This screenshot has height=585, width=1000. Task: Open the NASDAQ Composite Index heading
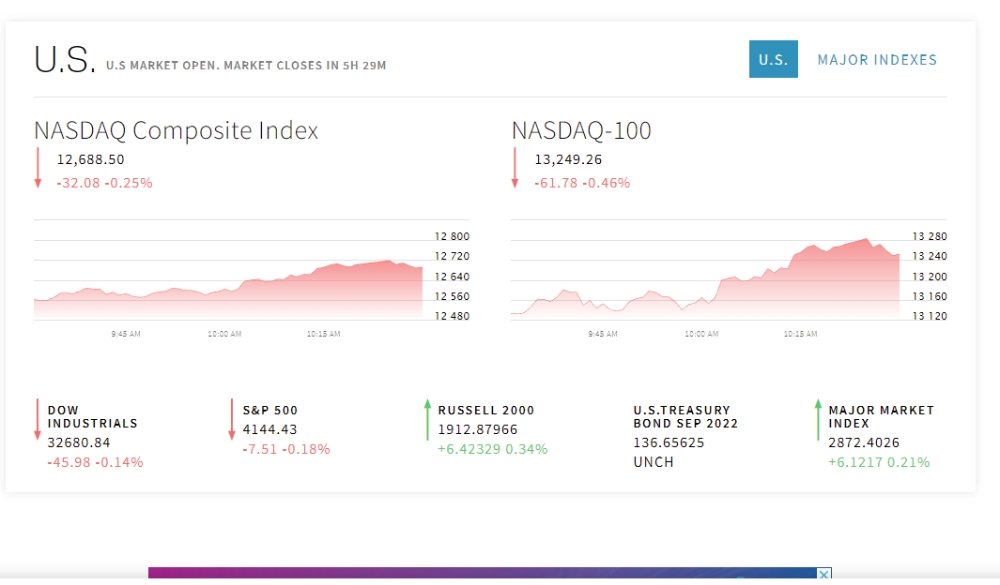[176, 130]
